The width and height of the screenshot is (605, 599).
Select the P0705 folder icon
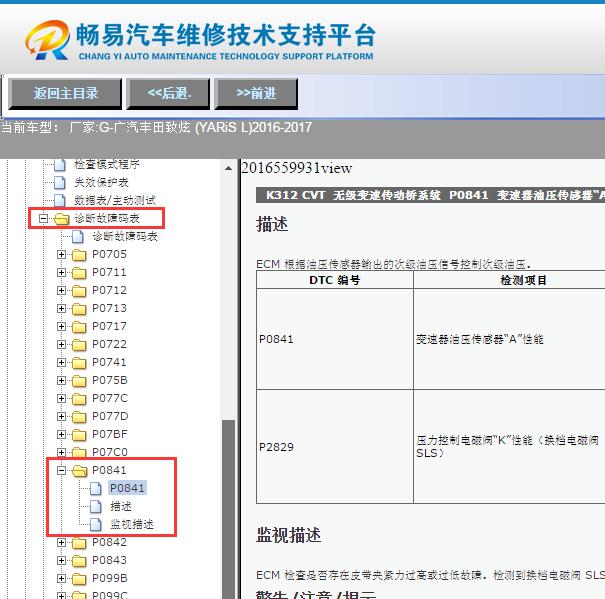pyautogui.click(x=79, y=255)
